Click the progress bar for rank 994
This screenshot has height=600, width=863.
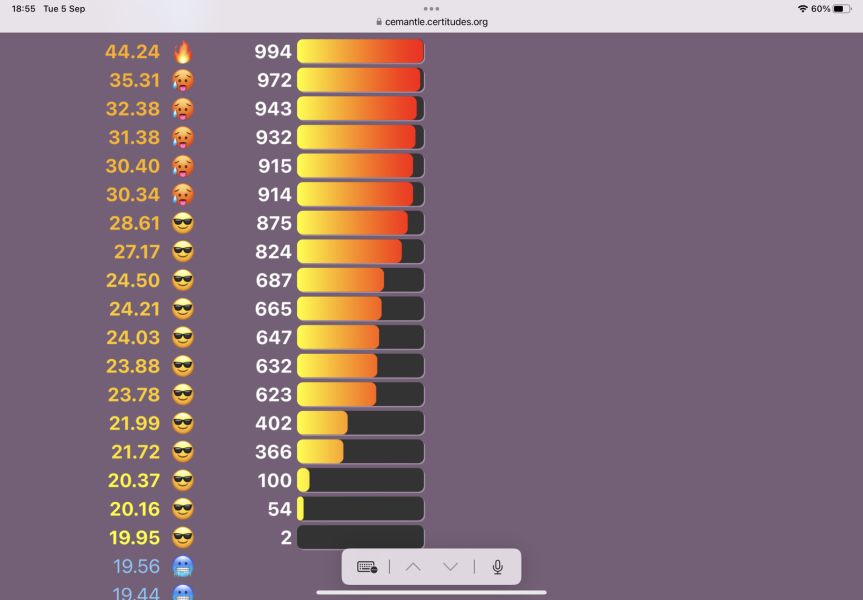point(360,52)
